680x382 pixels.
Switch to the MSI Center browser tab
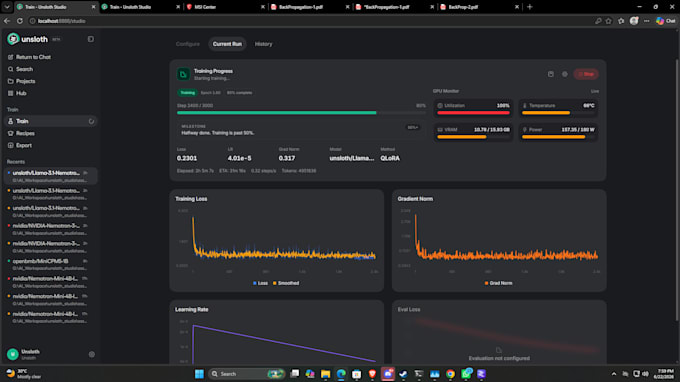click(226, 7)
